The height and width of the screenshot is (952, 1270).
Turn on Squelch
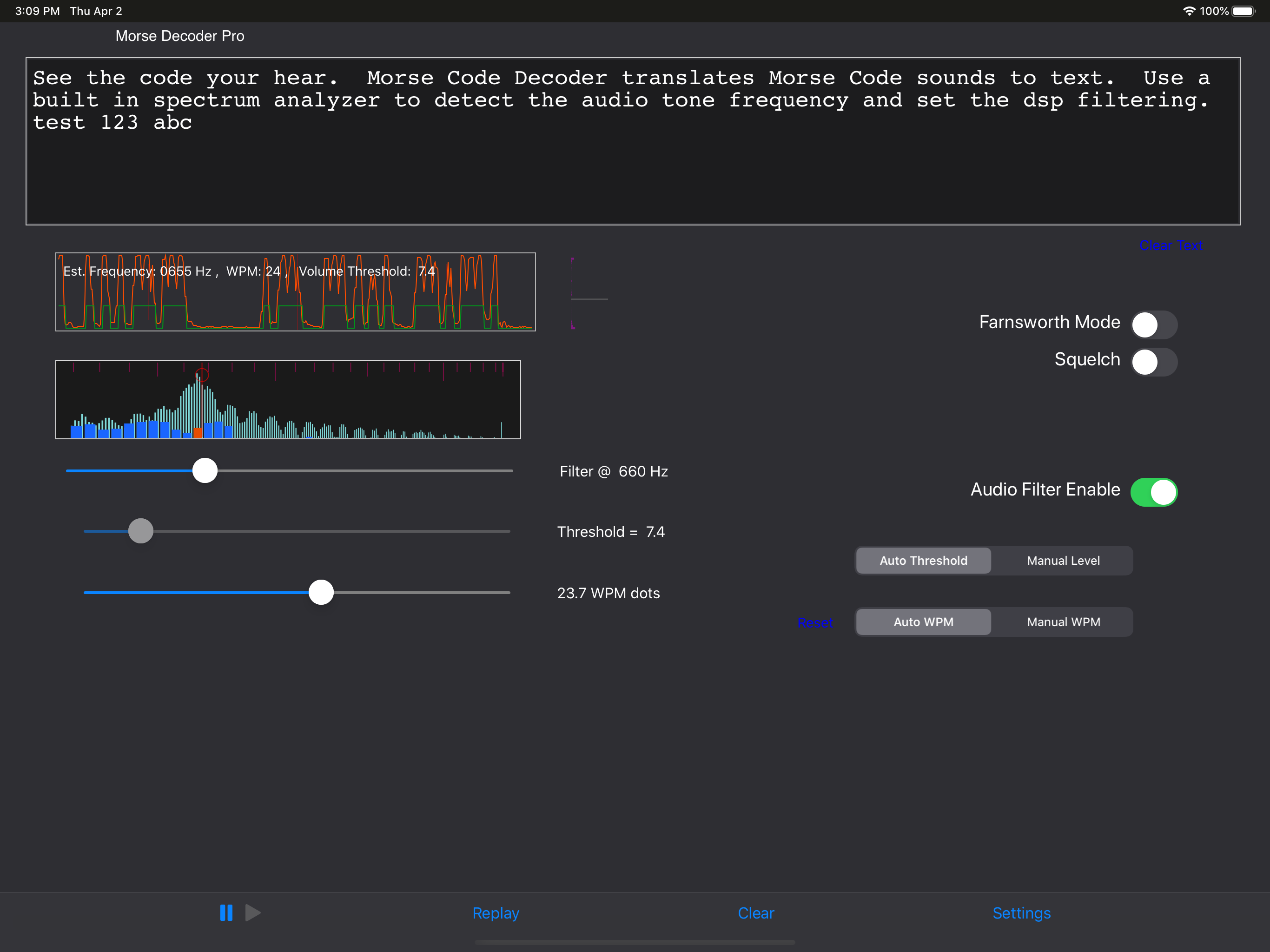[x=1155, y=362]
